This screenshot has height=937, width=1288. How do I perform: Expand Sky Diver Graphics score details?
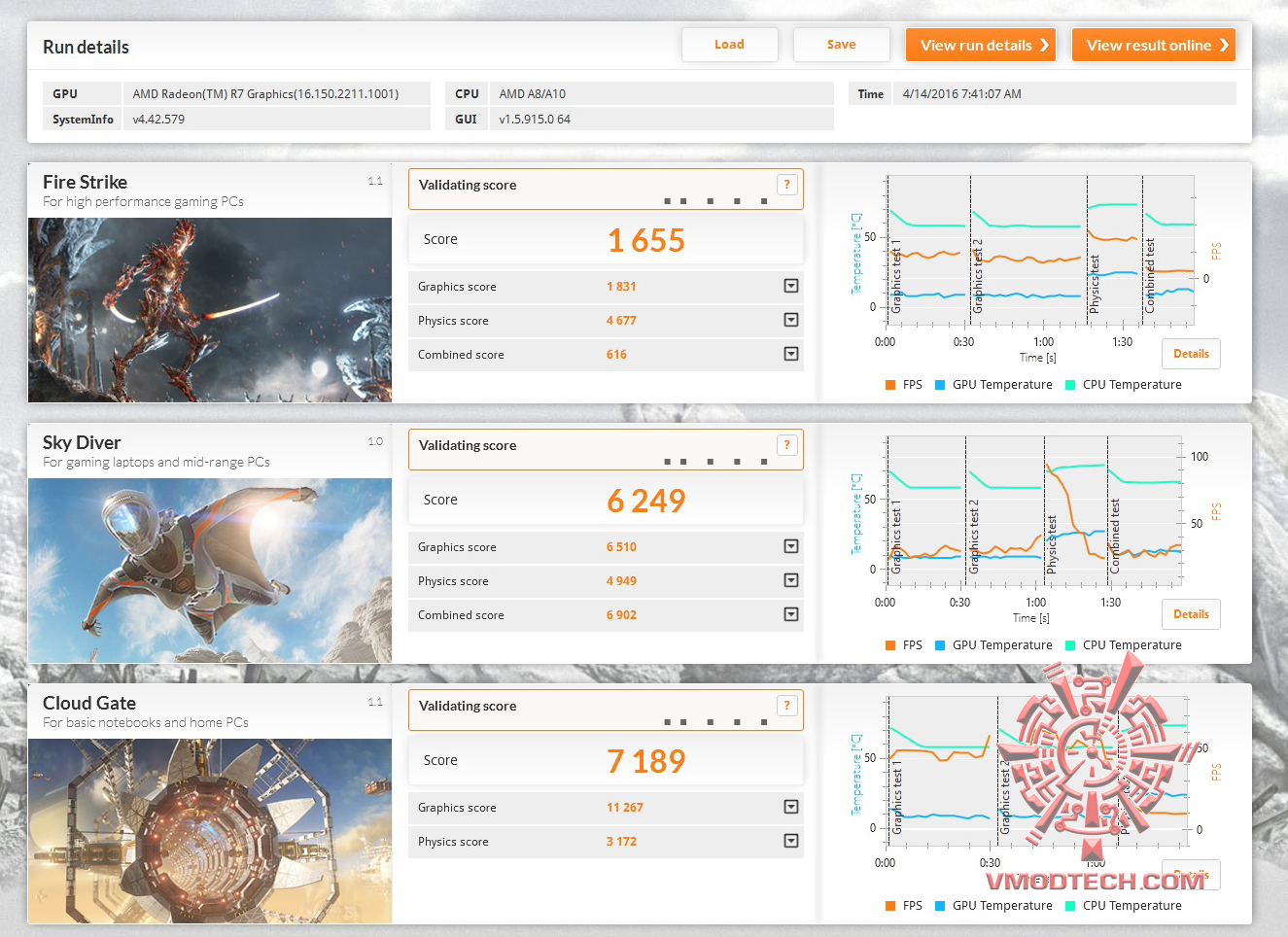(791, 546)
